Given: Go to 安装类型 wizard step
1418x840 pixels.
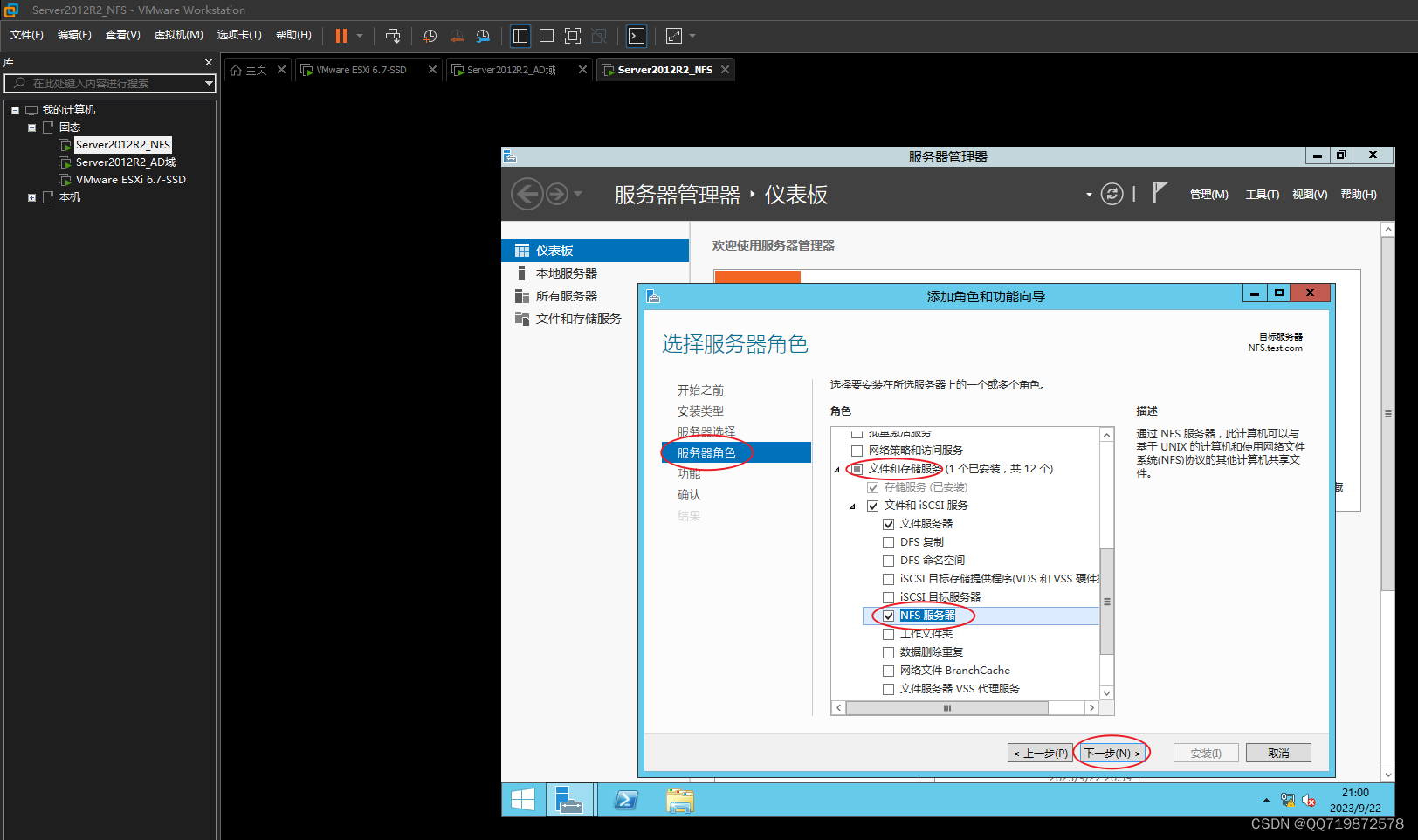Looking at the screenshot, I should click(x=700, y=411).
